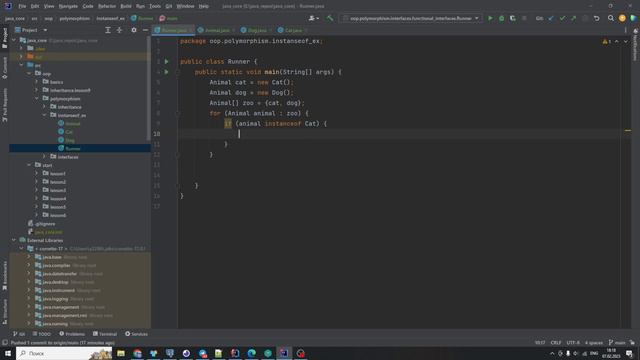Switch to Cat.java editor tab
This screenshot has width=640, height=360.
tap(293, 30)
